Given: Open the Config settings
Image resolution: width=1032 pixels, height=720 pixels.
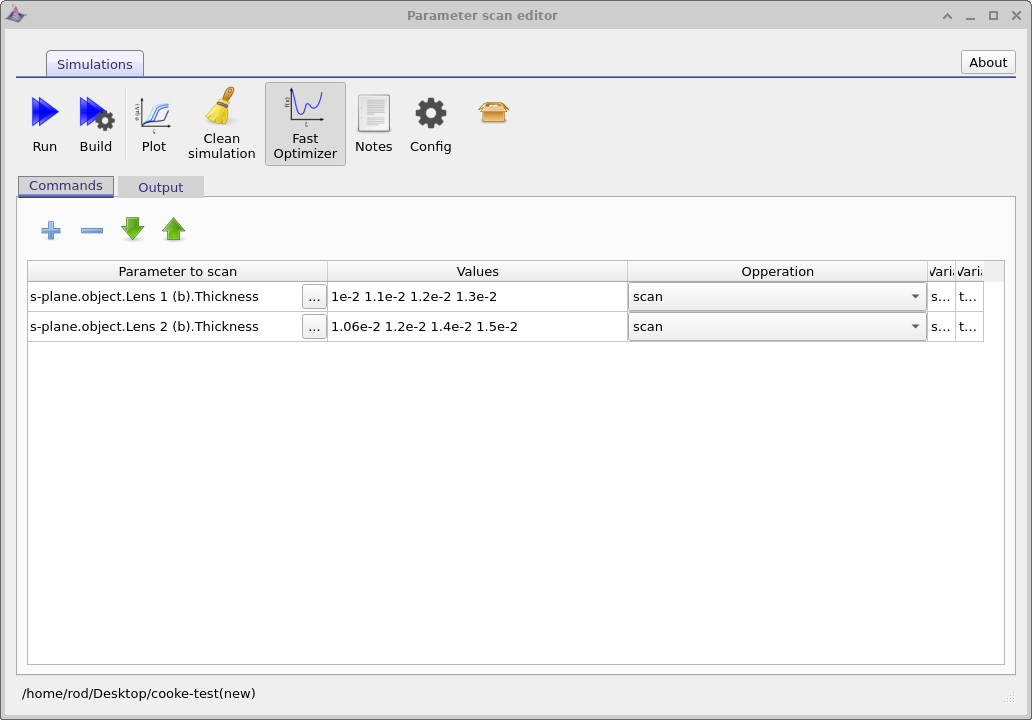Looking at the screenshot, I should [430, 120].
